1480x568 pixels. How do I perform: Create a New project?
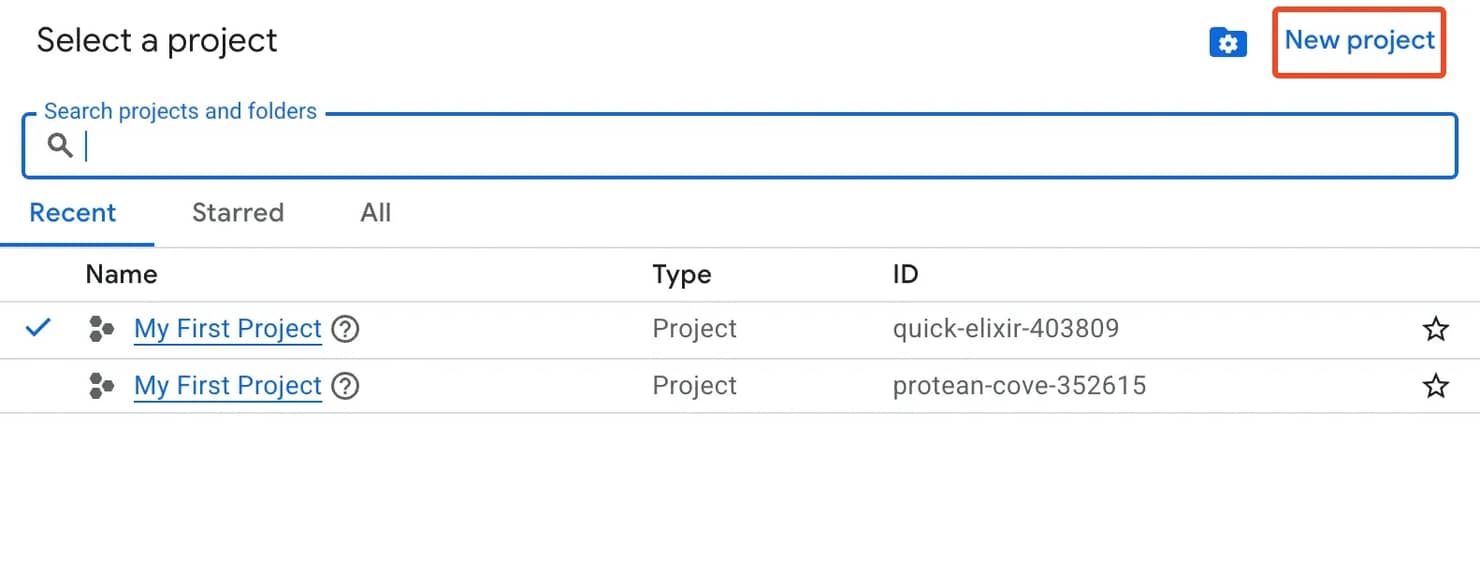point(1359,40)
